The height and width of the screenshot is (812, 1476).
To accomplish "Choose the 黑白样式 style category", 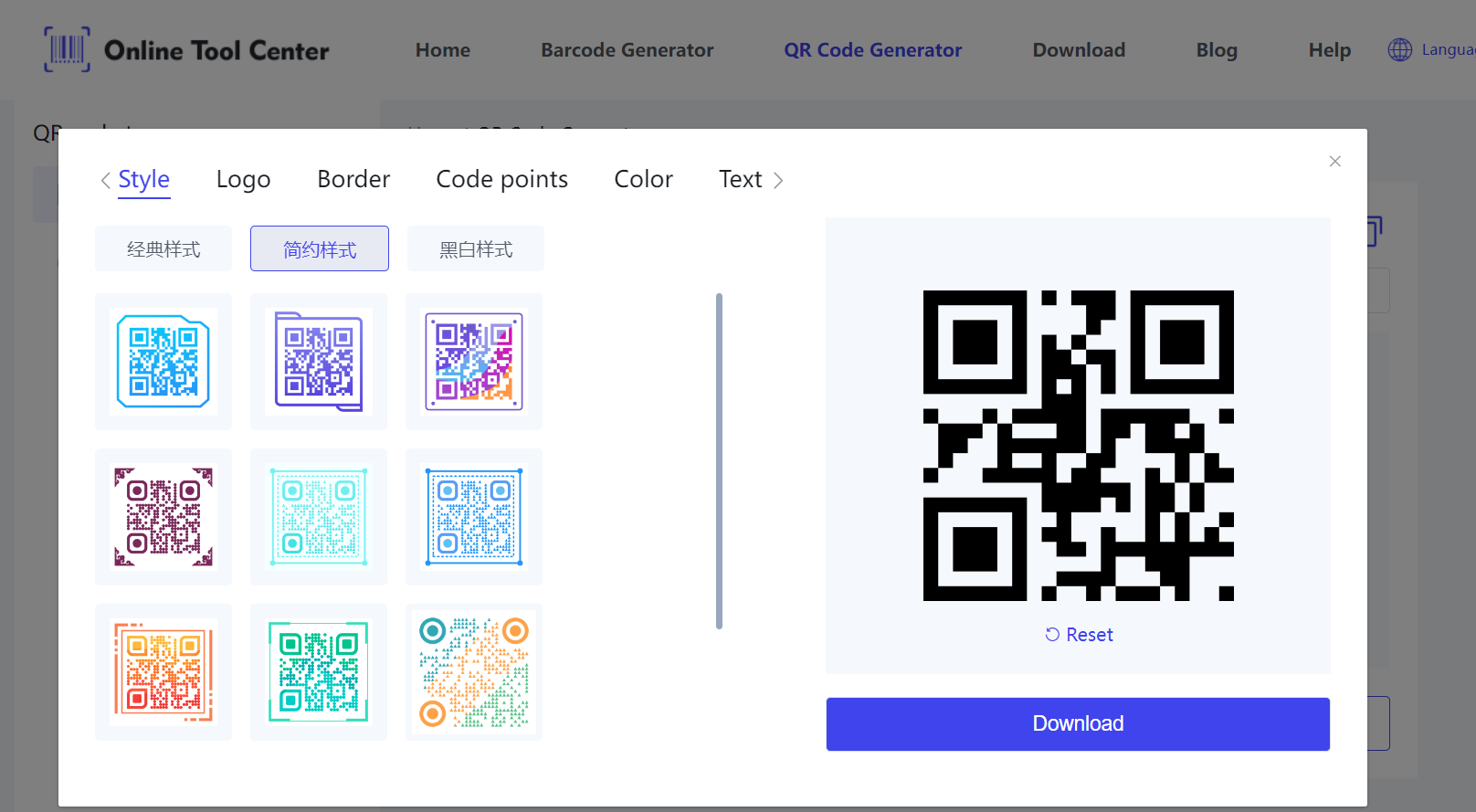I will 476,248.
